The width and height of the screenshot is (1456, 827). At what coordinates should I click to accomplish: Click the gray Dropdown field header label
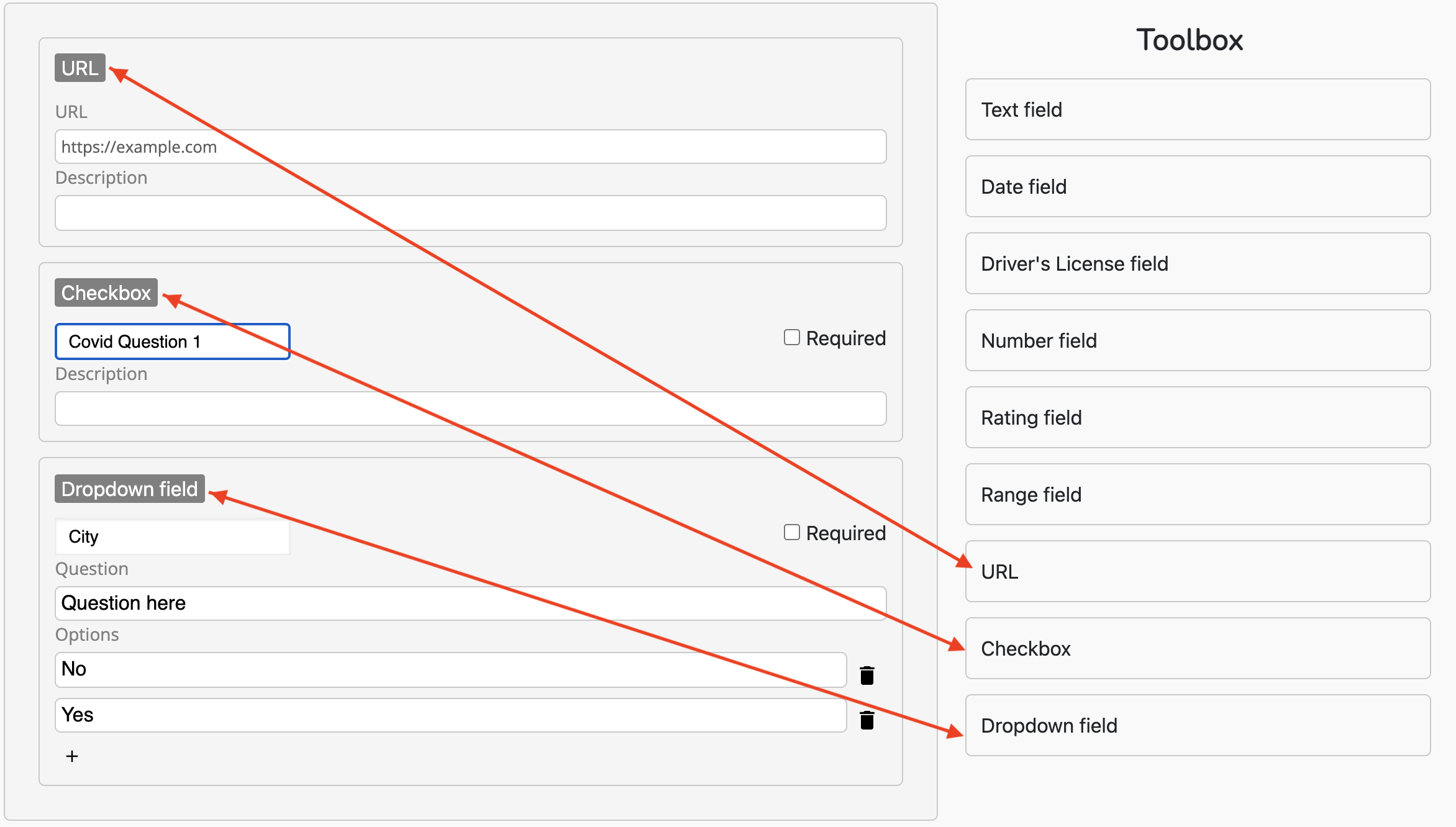pyautogui.click(x=129, y=489)
